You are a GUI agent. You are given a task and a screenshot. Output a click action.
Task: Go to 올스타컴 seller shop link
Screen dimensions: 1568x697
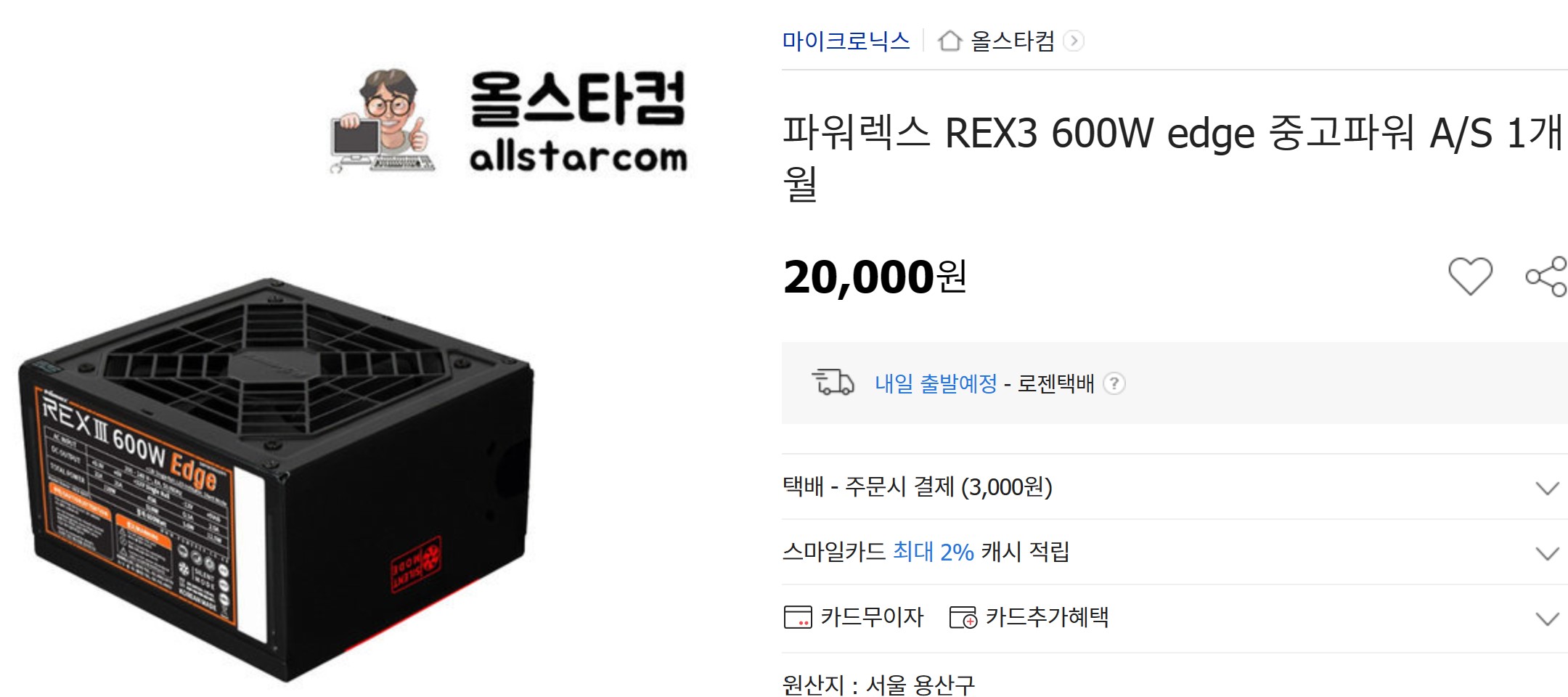[1013, 41]
